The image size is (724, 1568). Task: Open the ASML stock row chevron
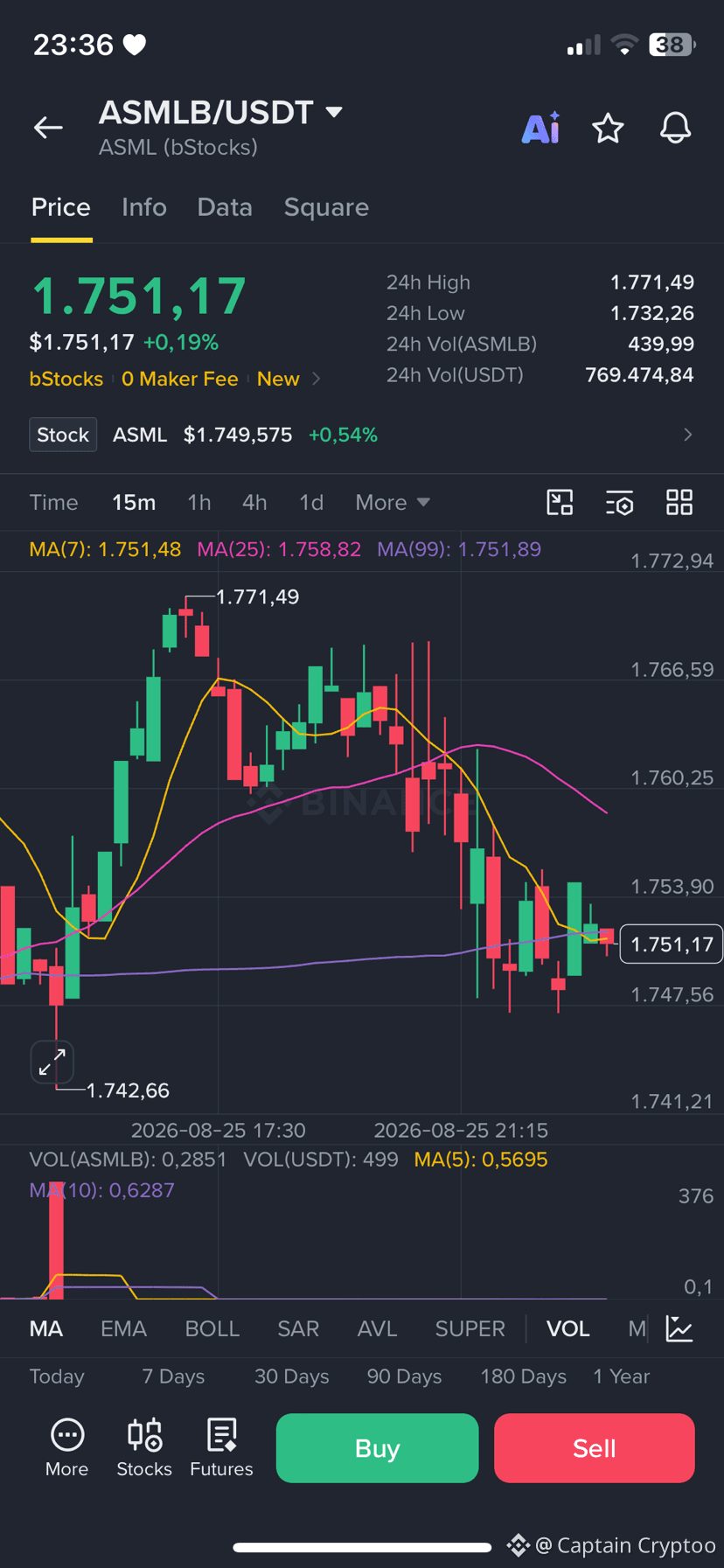tap(688, 435)
